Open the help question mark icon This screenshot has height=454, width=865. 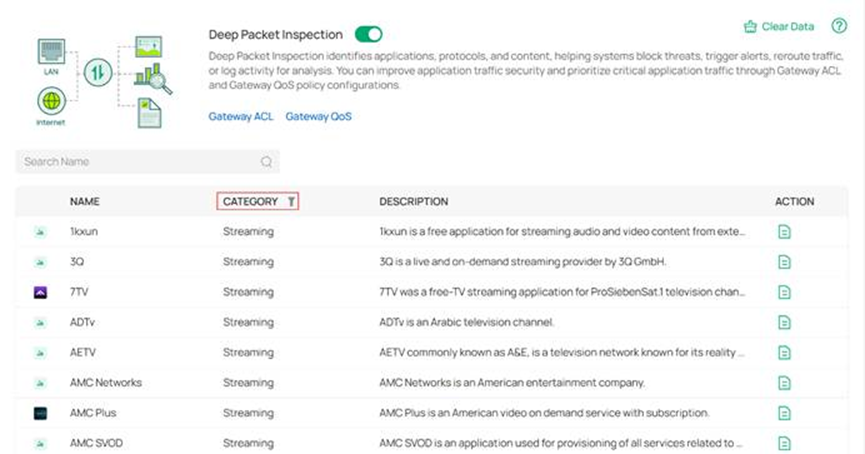[839, 26]
